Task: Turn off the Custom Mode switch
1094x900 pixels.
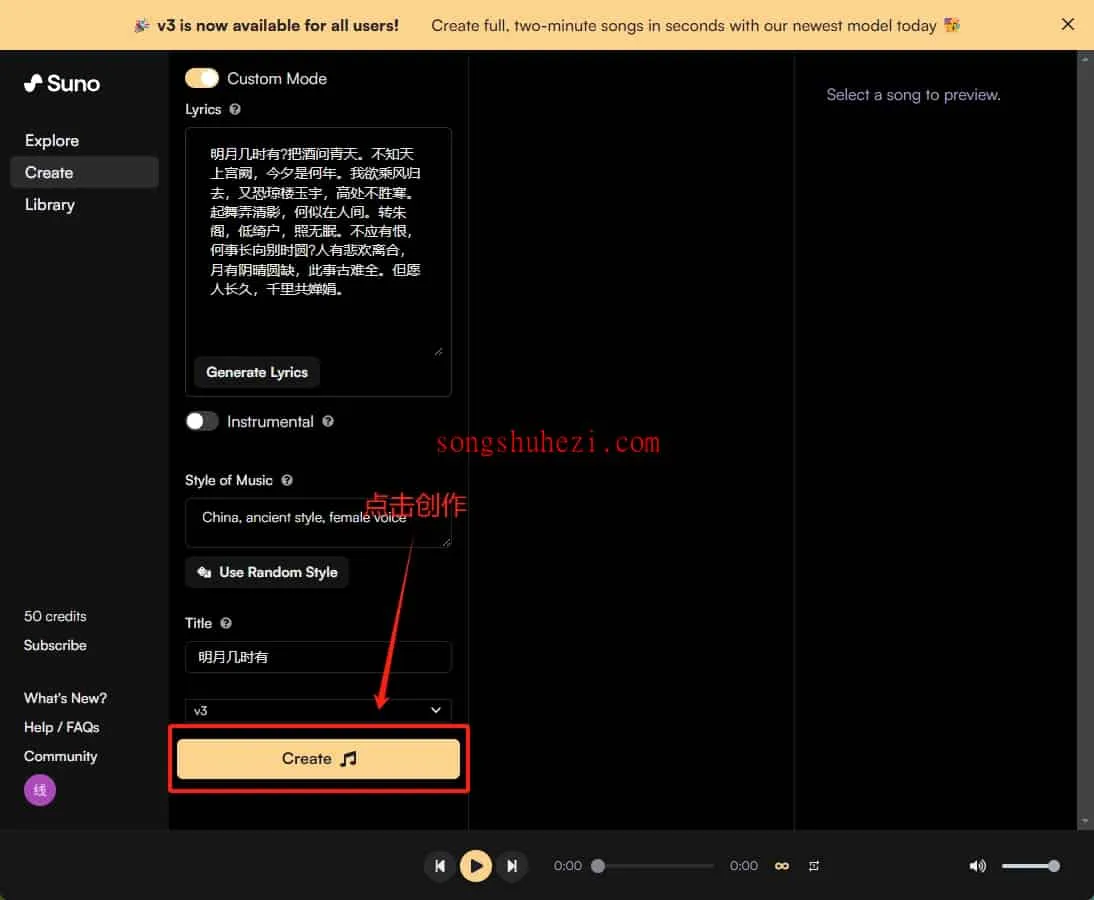Action: [x=202, y=78]
